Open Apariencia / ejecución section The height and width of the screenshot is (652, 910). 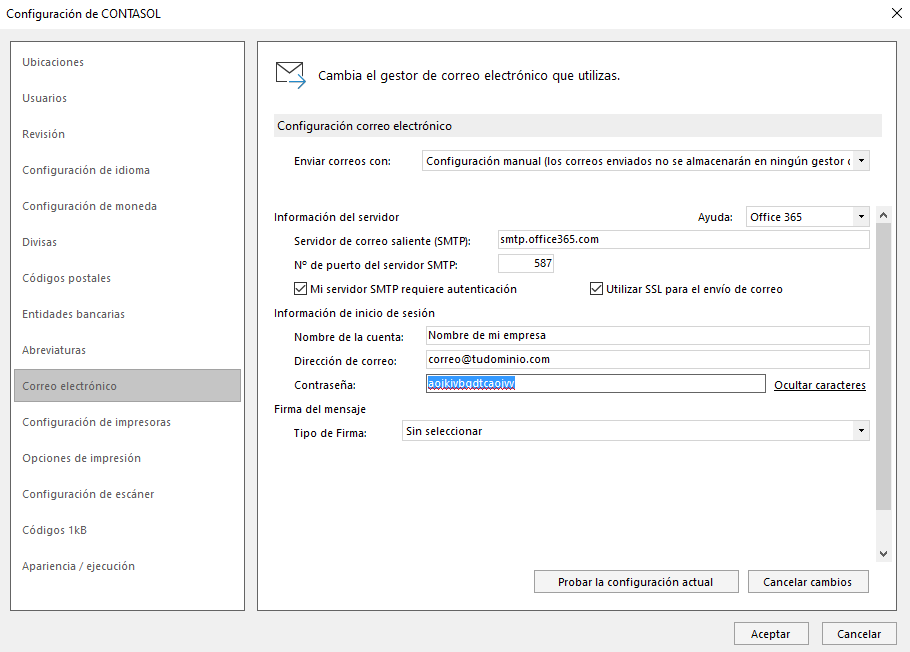tap(78, 566)
